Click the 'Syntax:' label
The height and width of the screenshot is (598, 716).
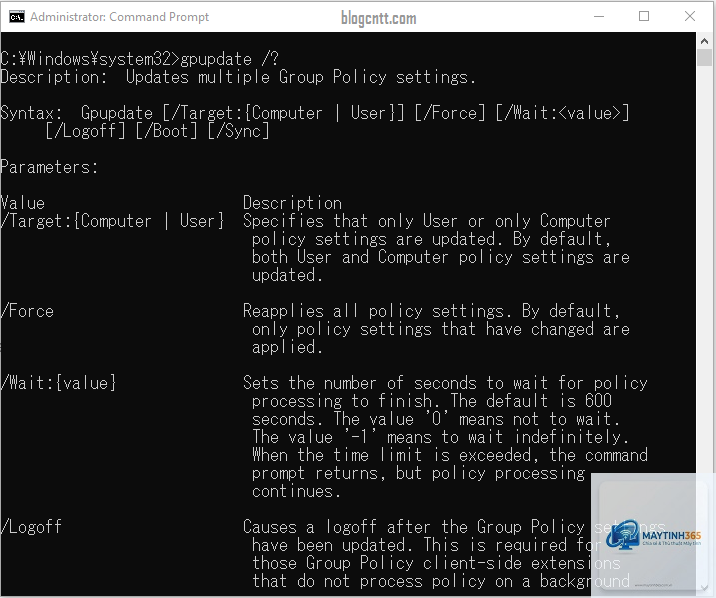coord(31,113)
